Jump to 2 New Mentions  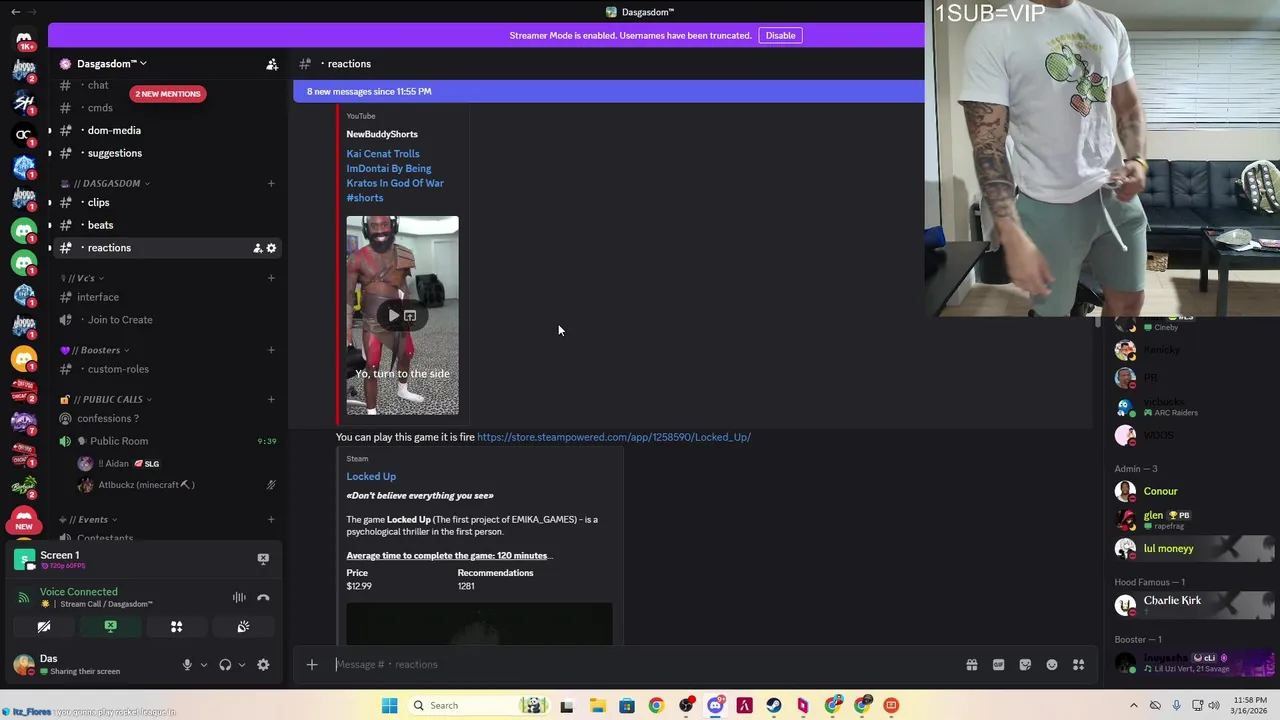pyautogui.click(x=168, y=94)
